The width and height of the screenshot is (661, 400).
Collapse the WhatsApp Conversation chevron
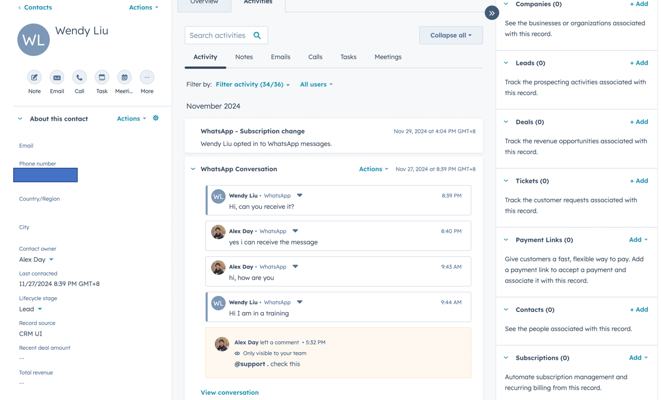(x=193, y=169)
